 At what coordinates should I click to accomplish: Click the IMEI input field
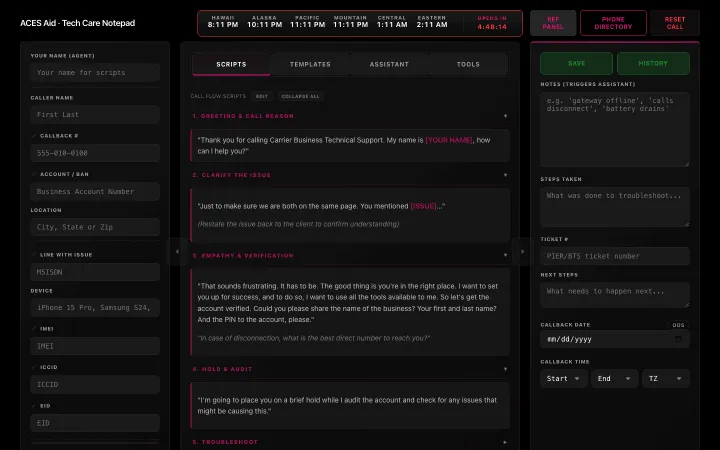coord(95,346)
